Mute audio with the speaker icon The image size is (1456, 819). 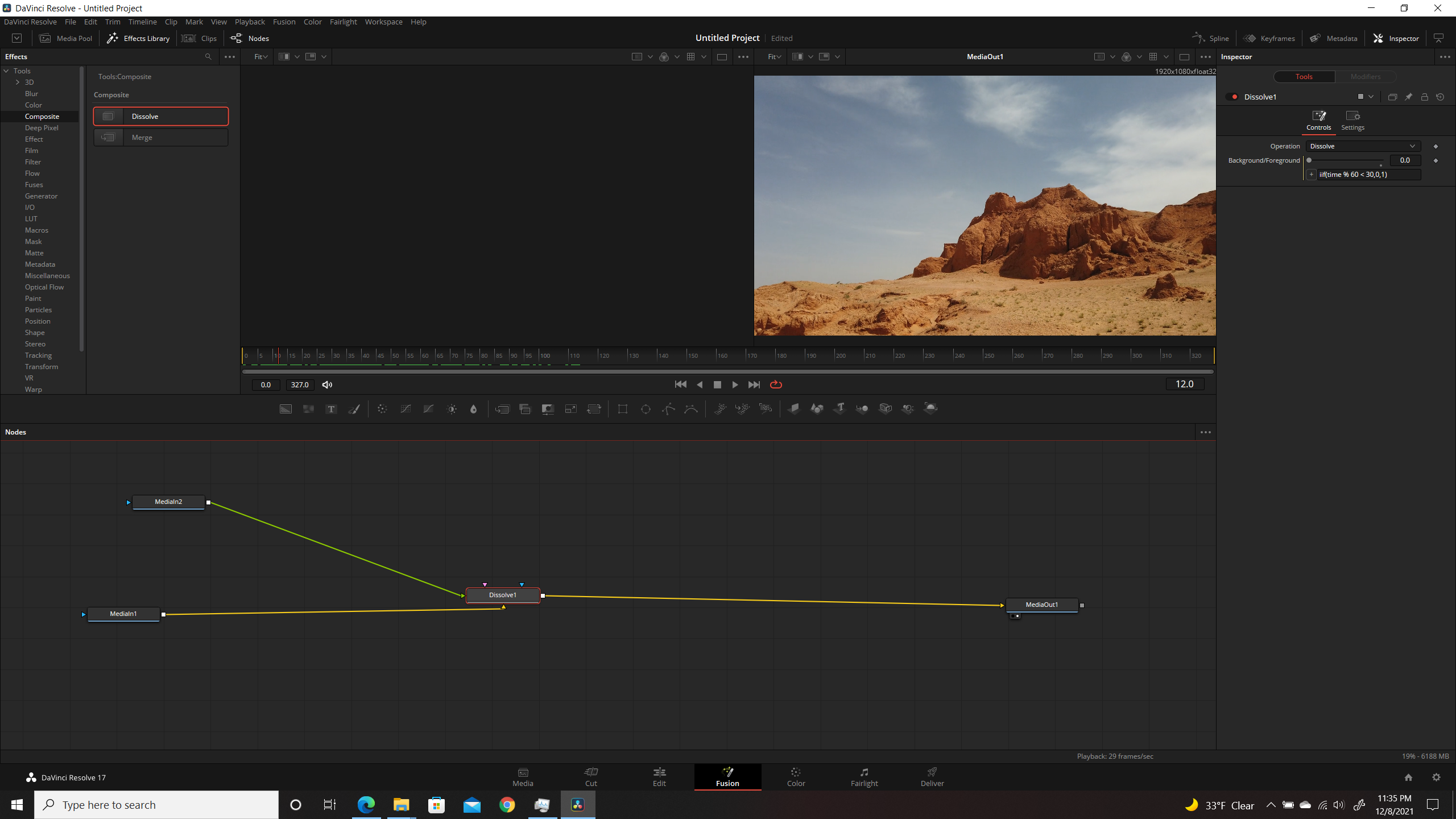tap(327, 385)
